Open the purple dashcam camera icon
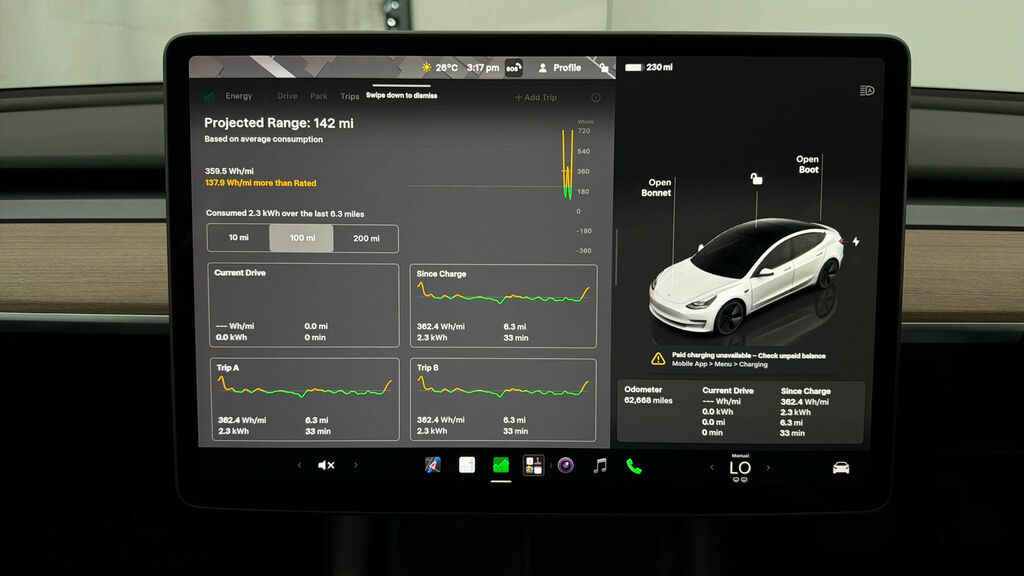Image resolution: width=1024 pixels, height=576 pixels. click(x=566, y=465)
